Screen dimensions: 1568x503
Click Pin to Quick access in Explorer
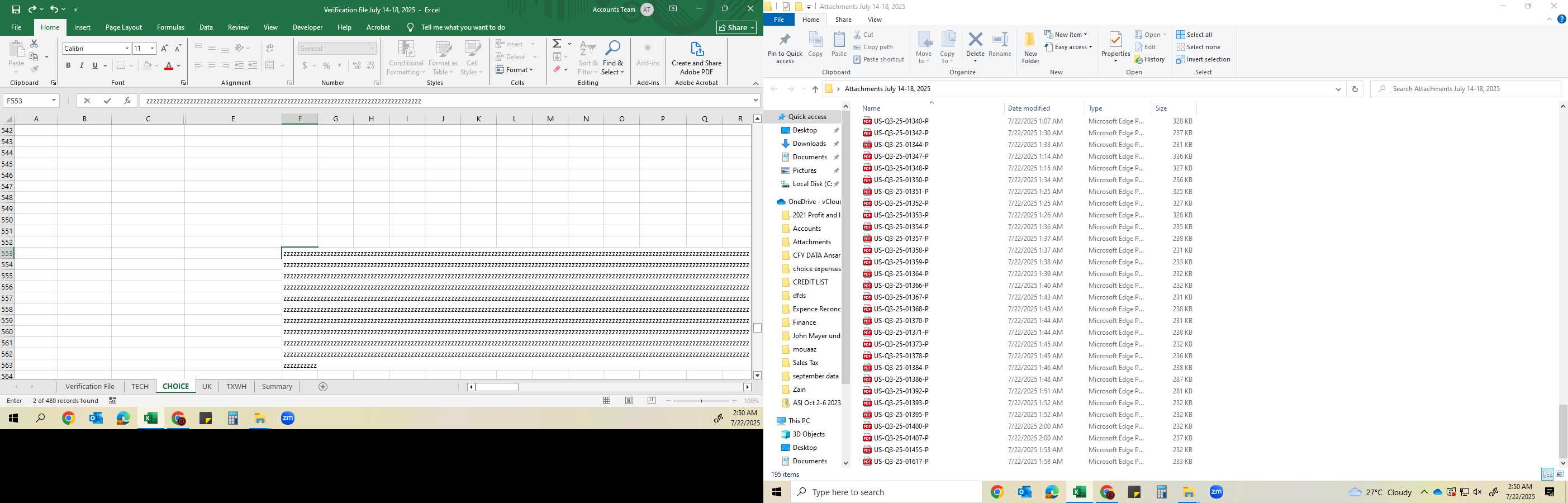click(x=785, y=48)
